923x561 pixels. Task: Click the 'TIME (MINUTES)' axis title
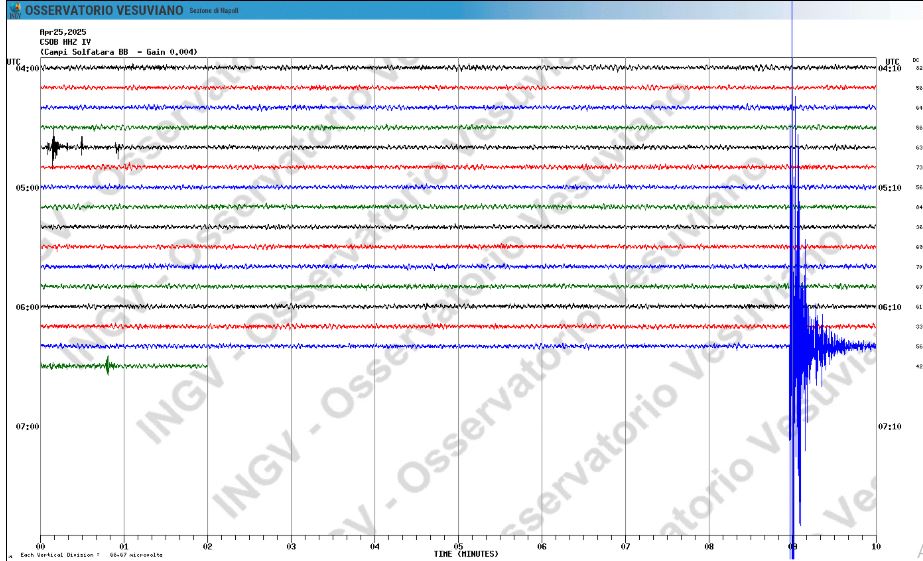coord(466,554)
